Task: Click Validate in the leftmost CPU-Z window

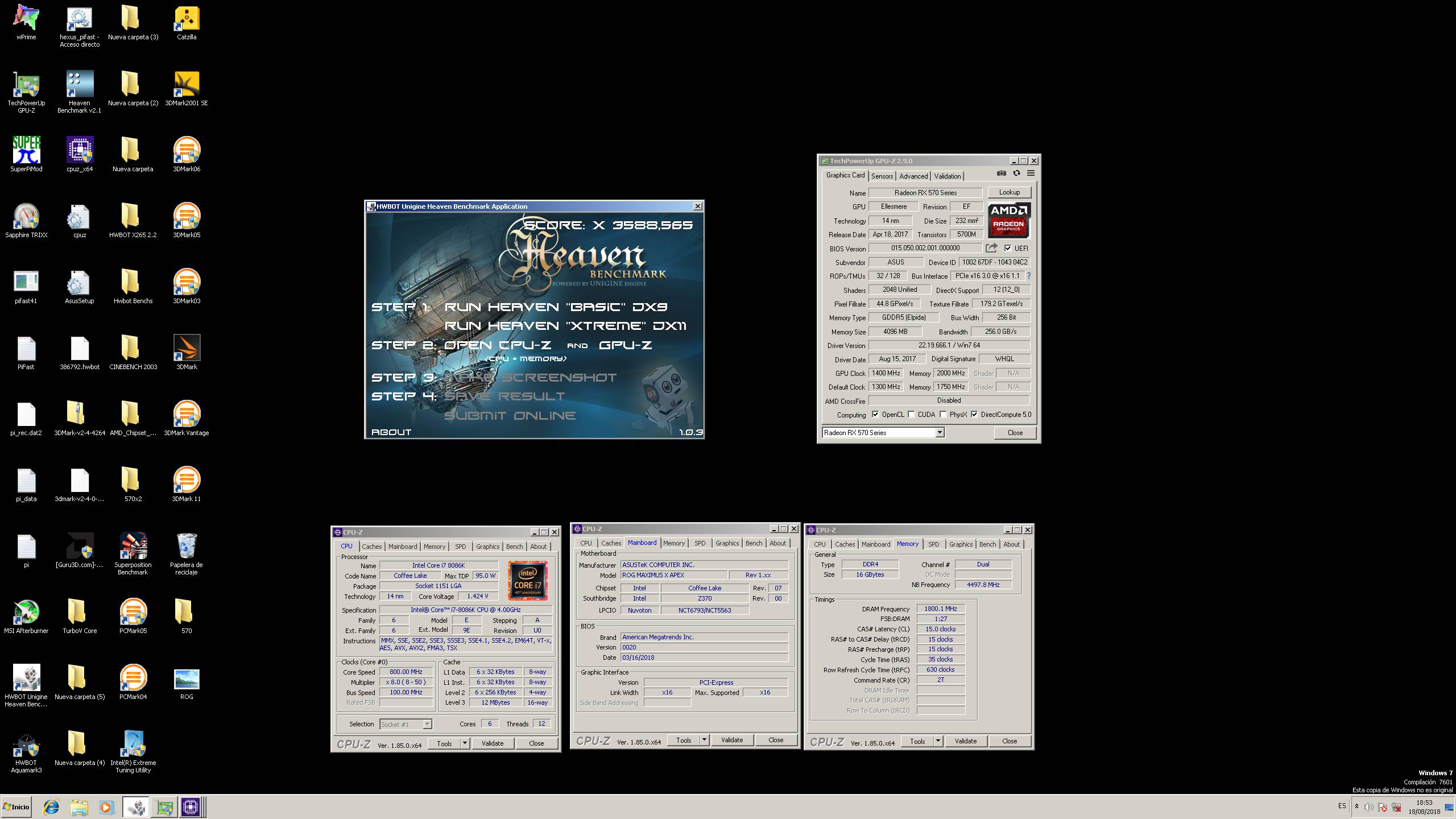Action: click(x=493, y=743)
